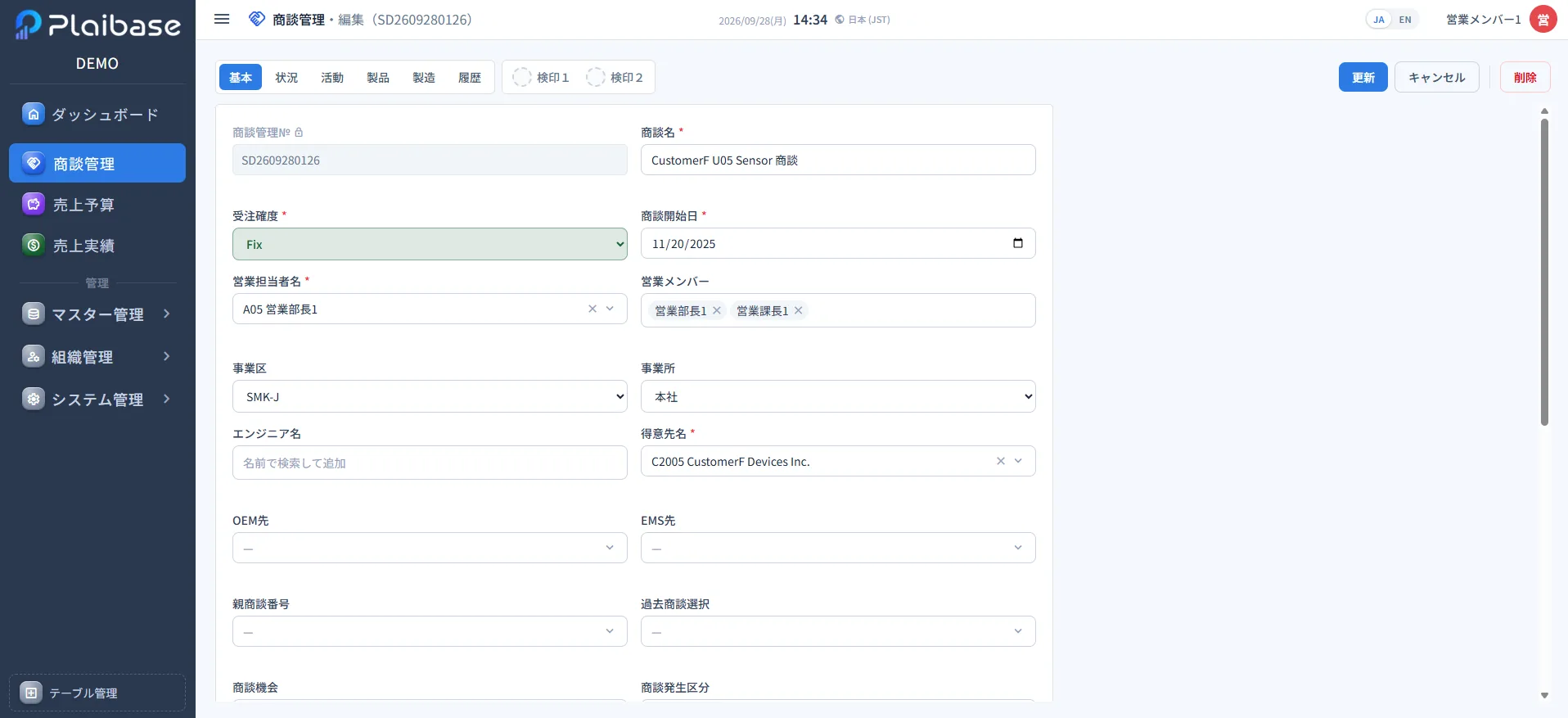This screenshot has height=718, width=1568.
Task: Open the 過去商談選択 dropdown
Action: tap(838, 631)
